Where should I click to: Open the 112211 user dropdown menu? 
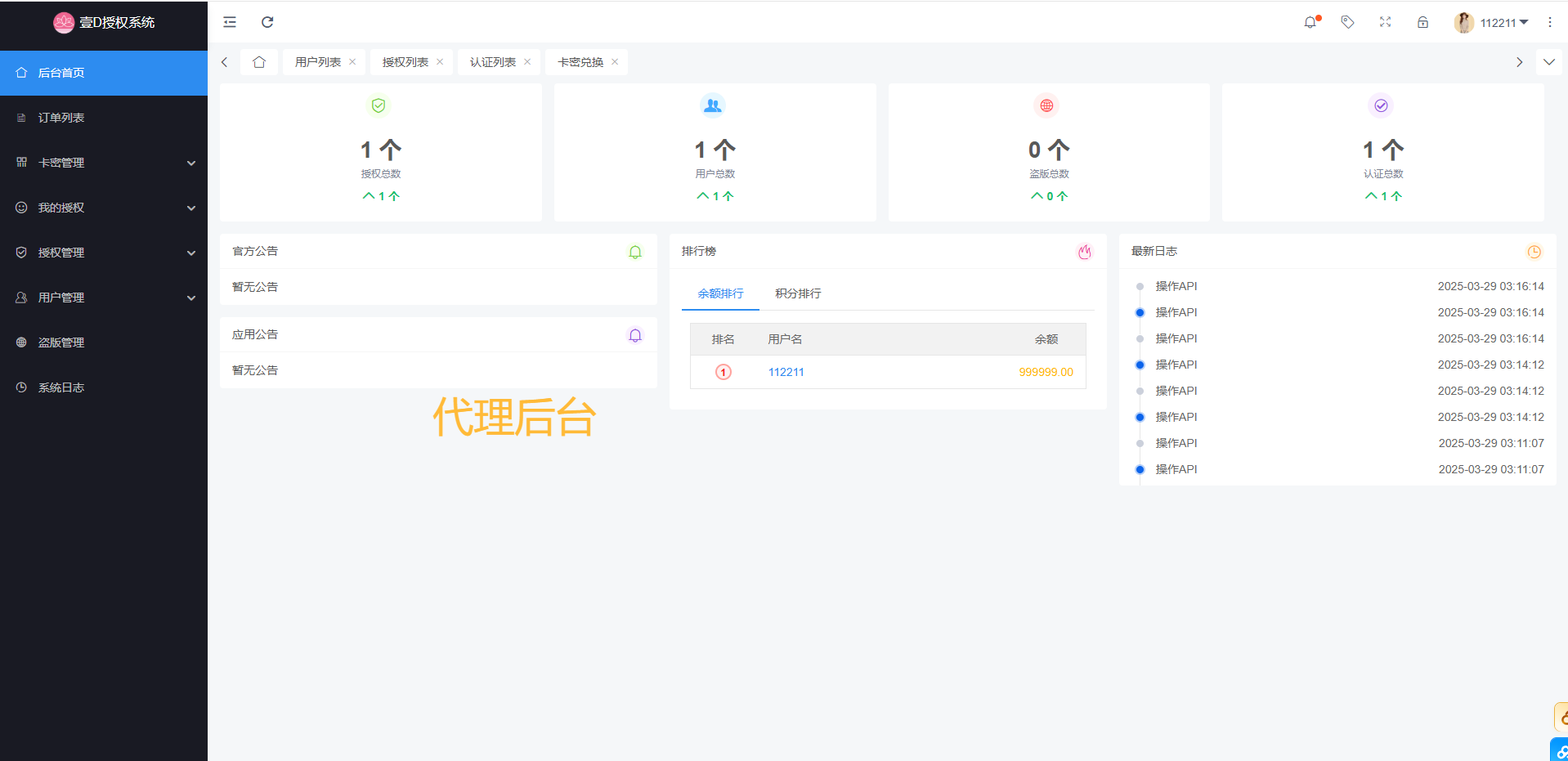(1496, 22)
